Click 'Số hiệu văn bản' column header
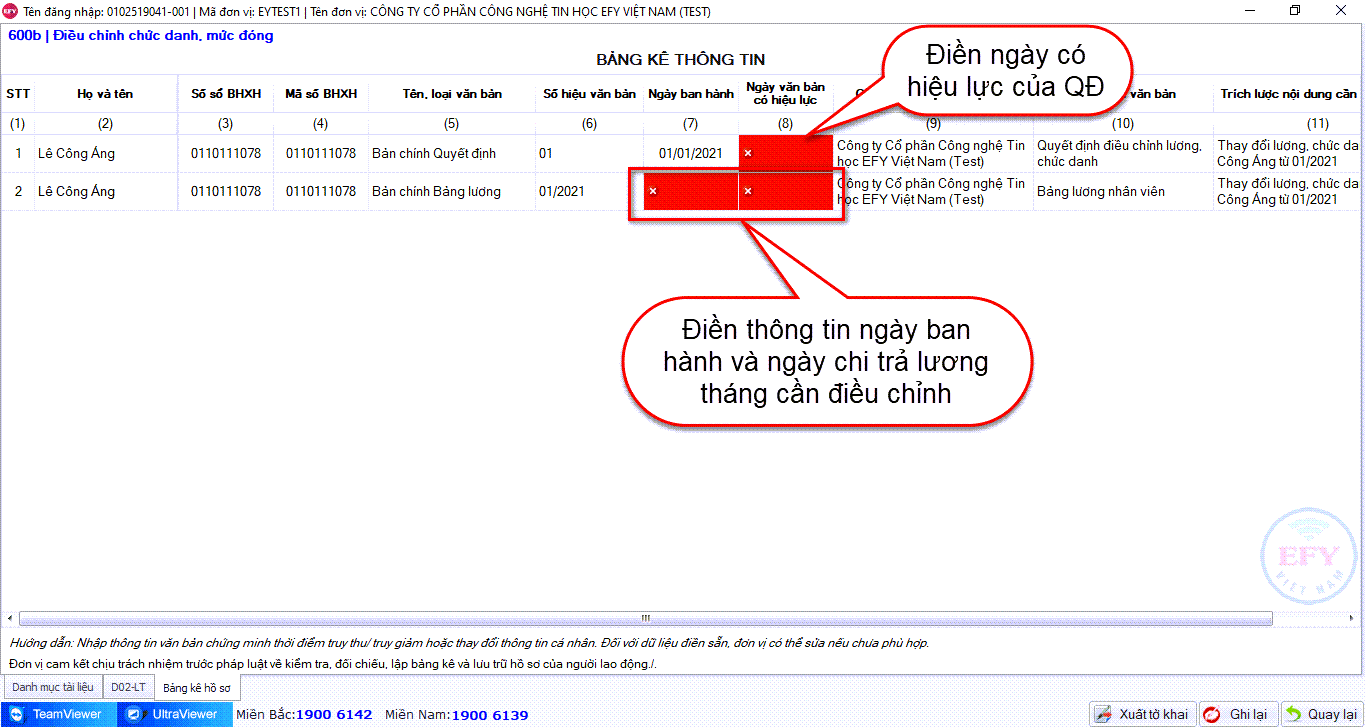The width and height of the screenshot is (1366, 728). pos(589,94)
